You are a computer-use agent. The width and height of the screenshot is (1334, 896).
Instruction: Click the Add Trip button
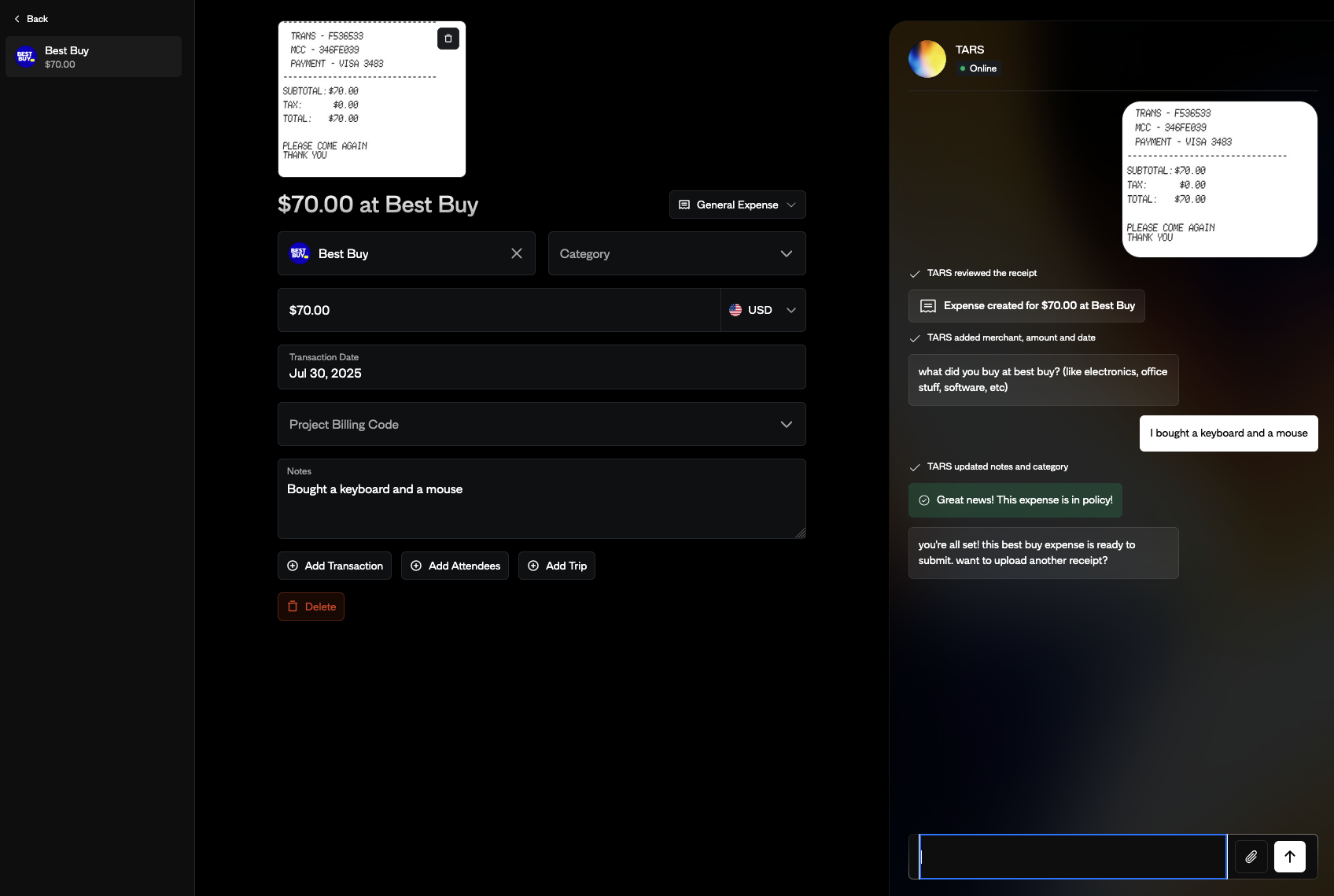tap(556, 566)
